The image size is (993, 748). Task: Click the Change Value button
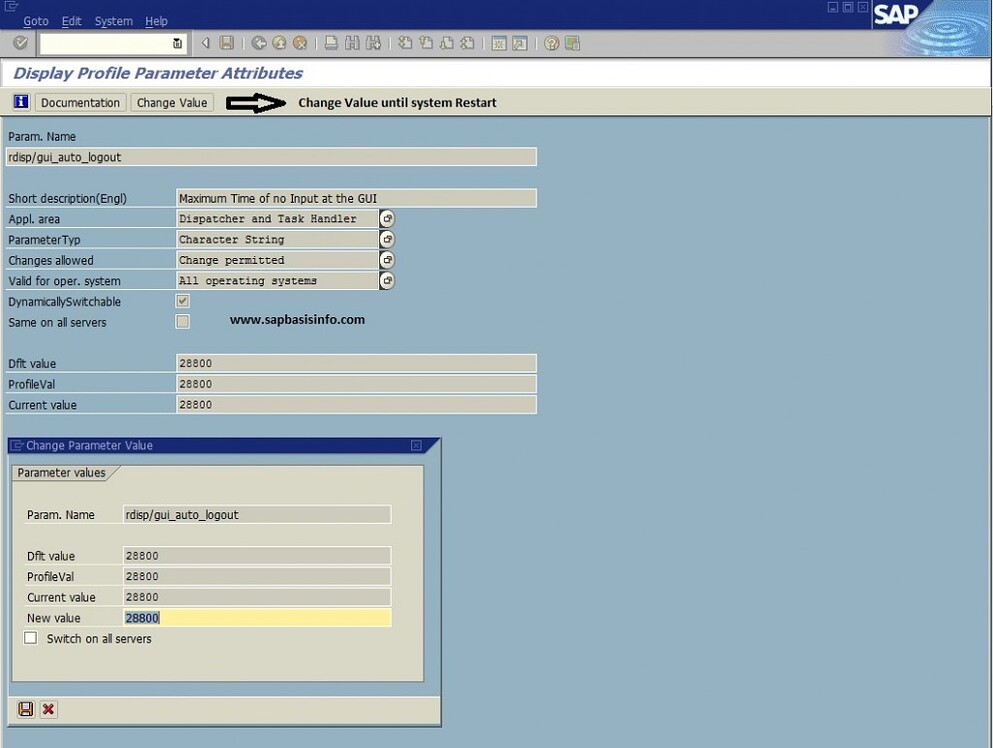tap(172, 102)
